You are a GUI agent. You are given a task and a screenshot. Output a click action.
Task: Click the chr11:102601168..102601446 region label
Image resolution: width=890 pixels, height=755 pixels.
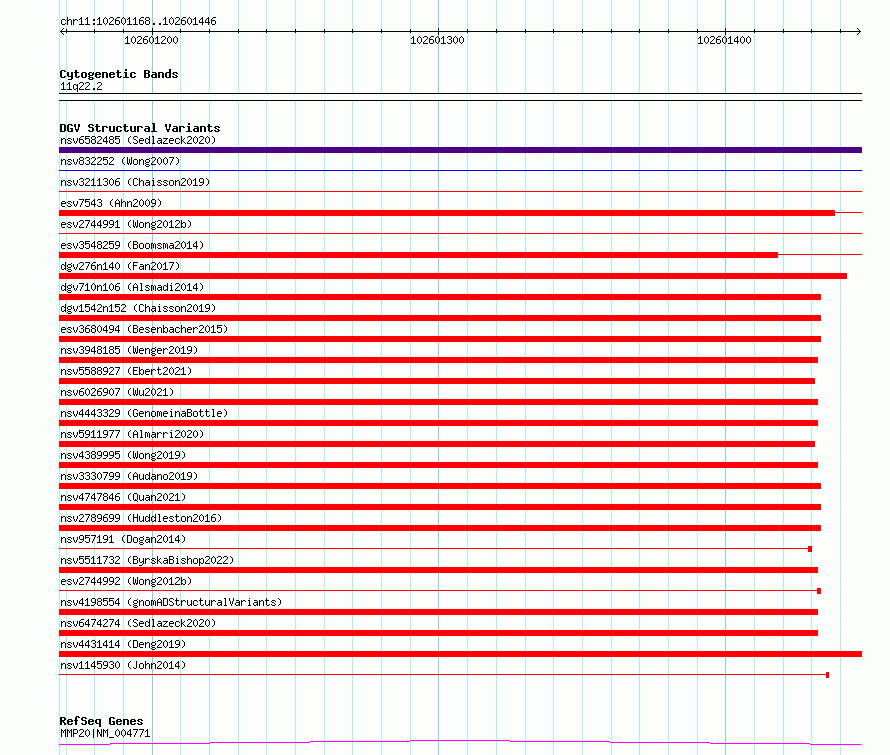138,21
